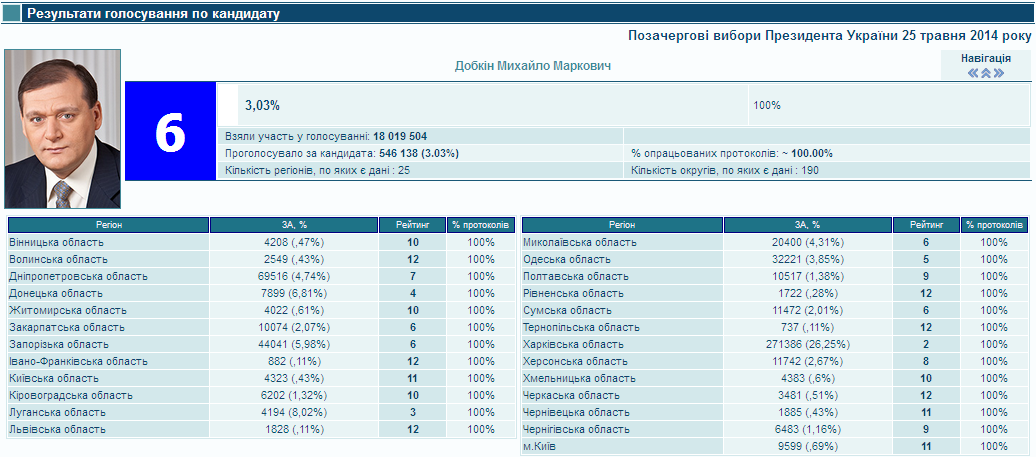Click the 3,03% vote share bar
The width and height of the screenshot is (1036, 457).
click(262, 105)
